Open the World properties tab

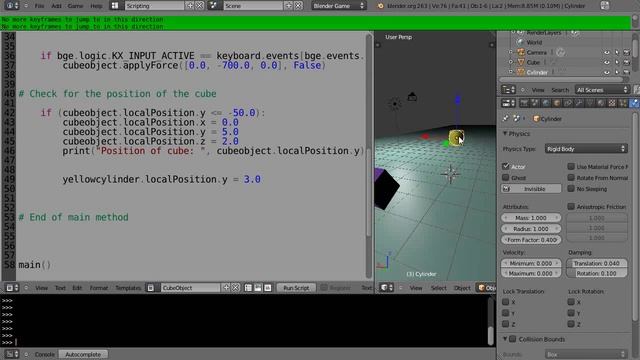(x=546, y=103)
